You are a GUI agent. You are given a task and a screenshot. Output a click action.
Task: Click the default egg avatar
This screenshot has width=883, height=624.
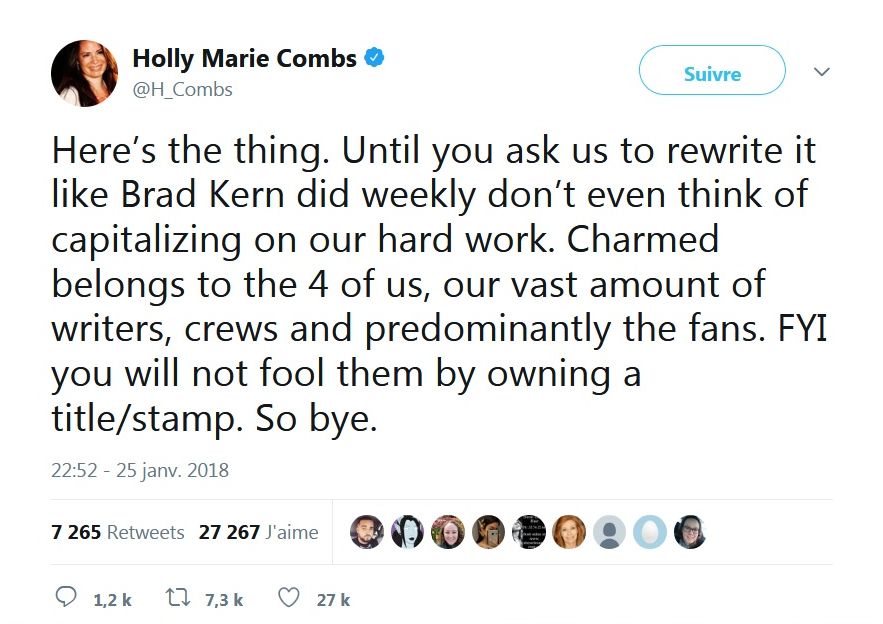[x=649, y=532]
